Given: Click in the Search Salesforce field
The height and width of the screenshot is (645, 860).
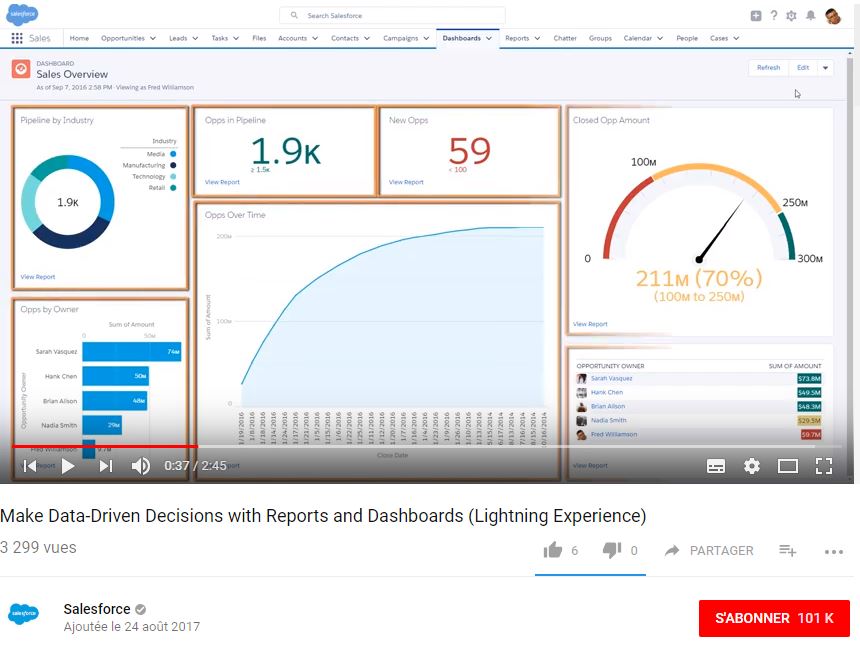Looking at the screenshot, I should tap(392, 15).
